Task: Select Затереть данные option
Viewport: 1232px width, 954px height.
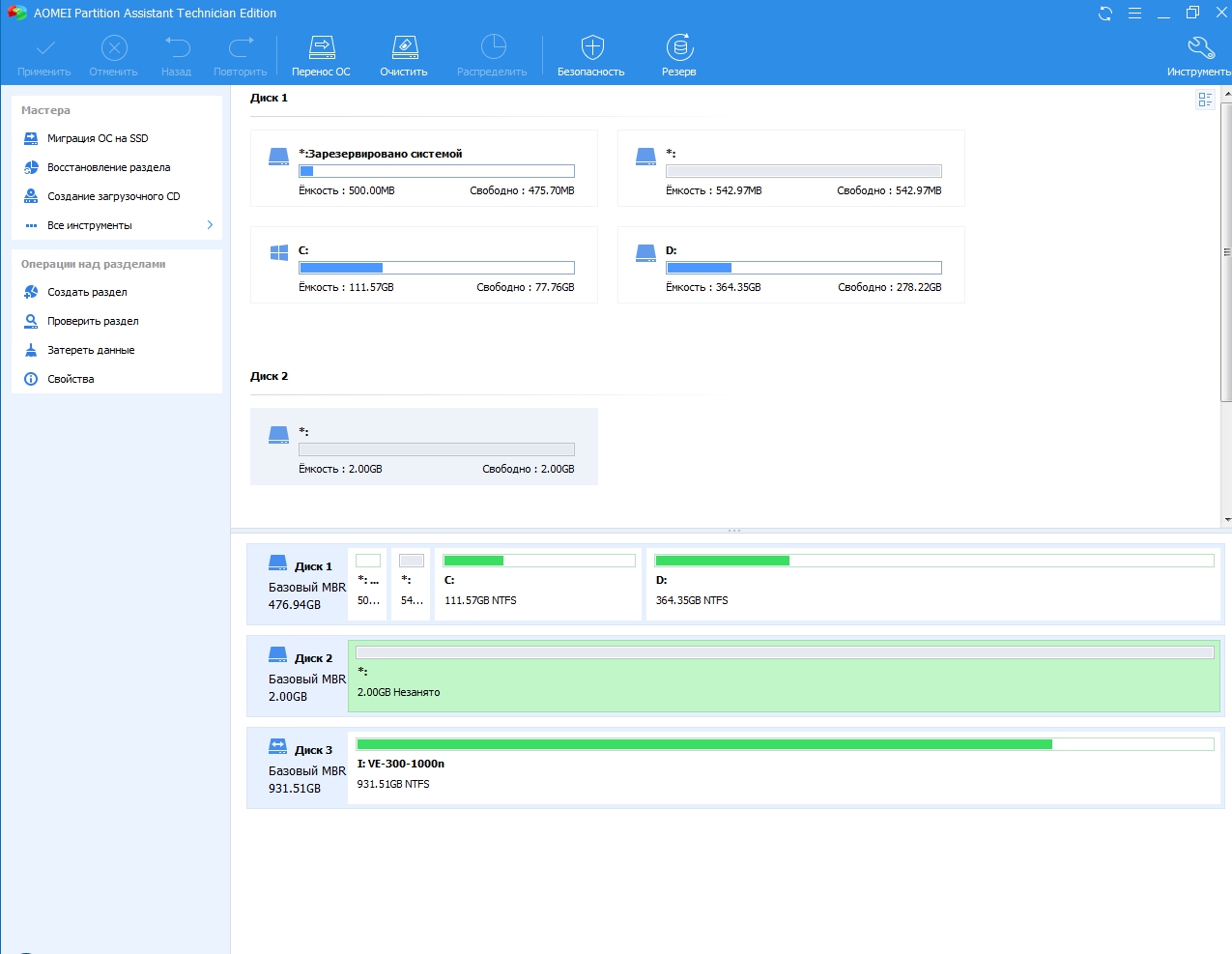Action: (x=91, y=350)
